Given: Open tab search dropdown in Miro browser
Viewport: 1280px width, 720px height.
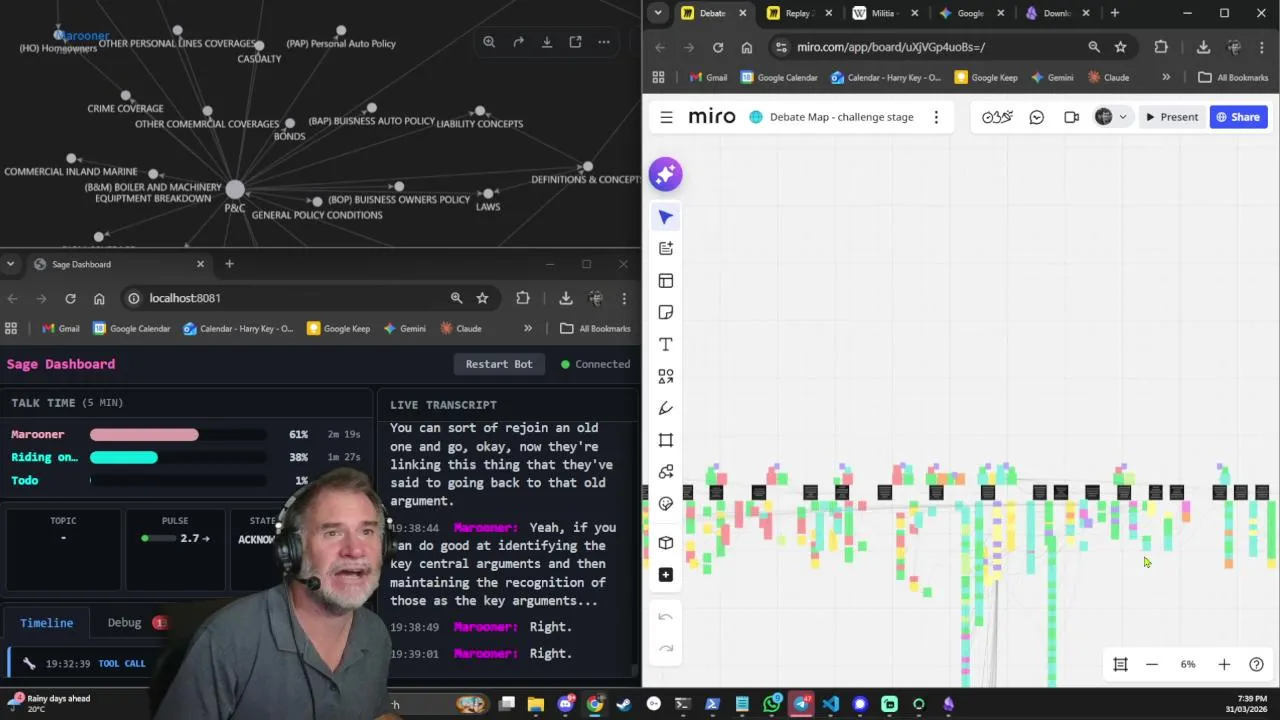Looking at the screenshot, I should (657, 13).
